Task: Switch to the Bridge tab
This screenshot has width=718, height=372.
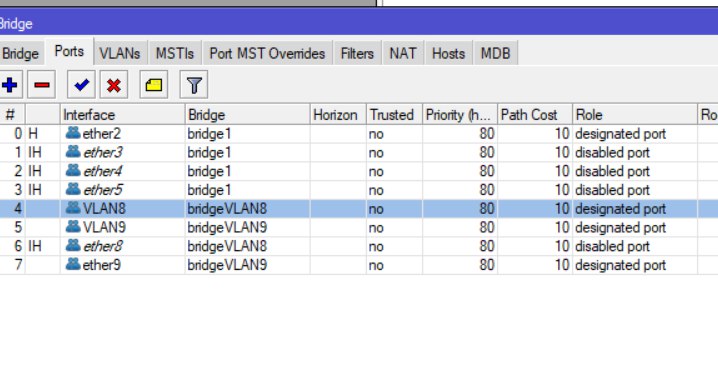Action: click(x=21, y=54)
